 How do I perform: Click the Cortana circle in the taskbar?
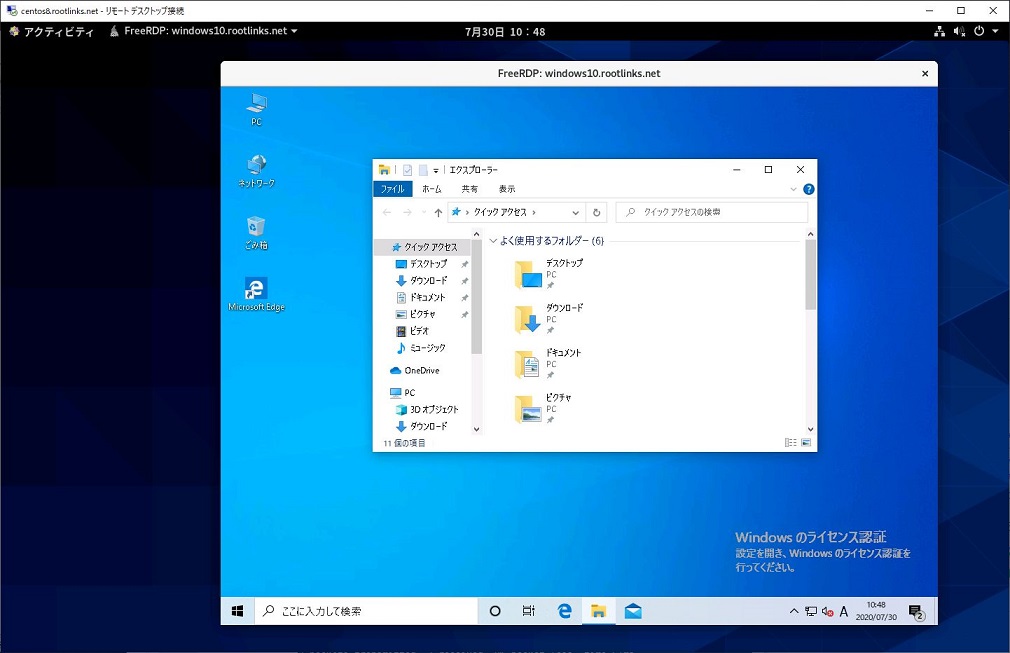(x=495, y=611)
